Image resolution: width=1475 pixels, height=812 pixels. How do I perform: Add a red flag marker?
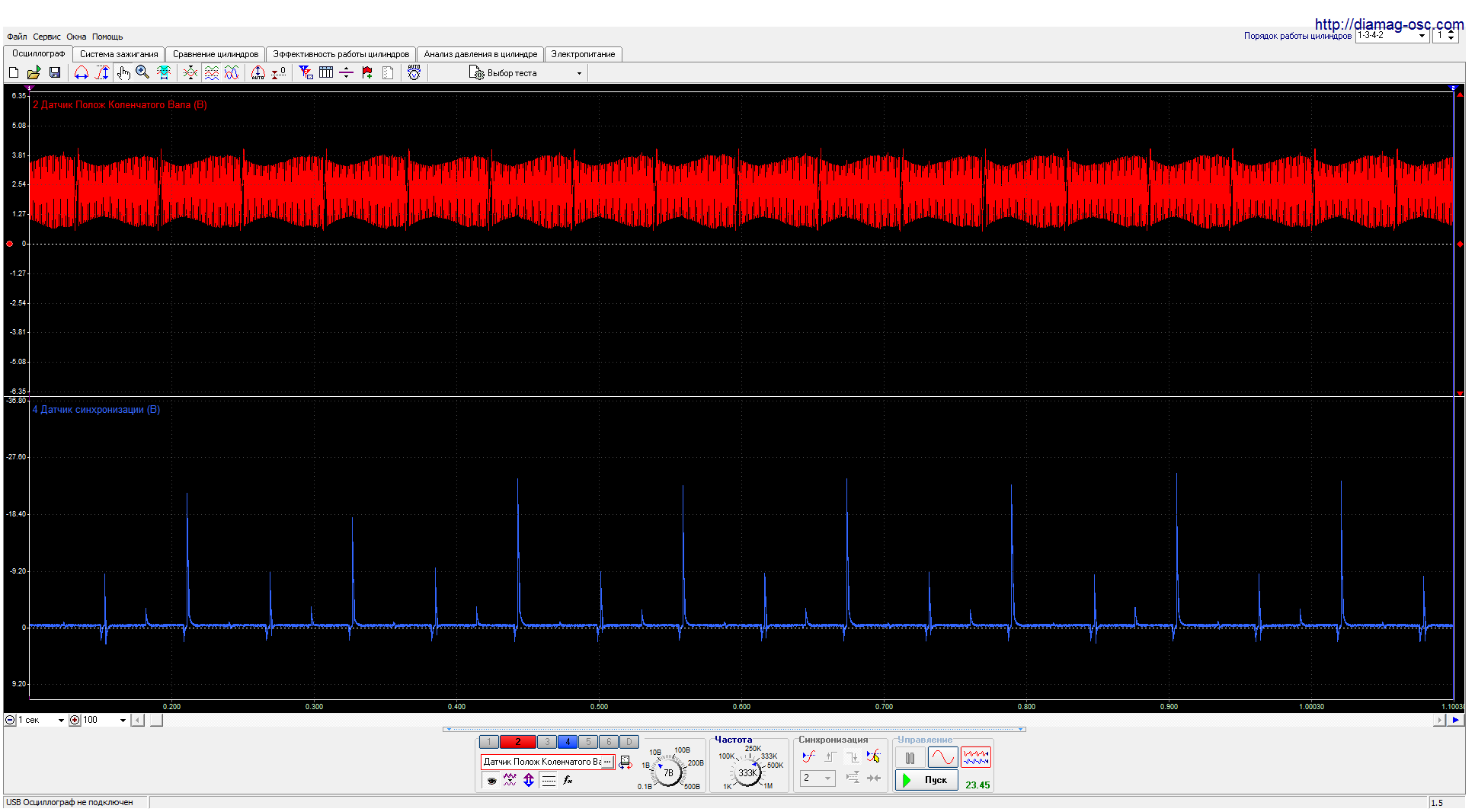367,72
